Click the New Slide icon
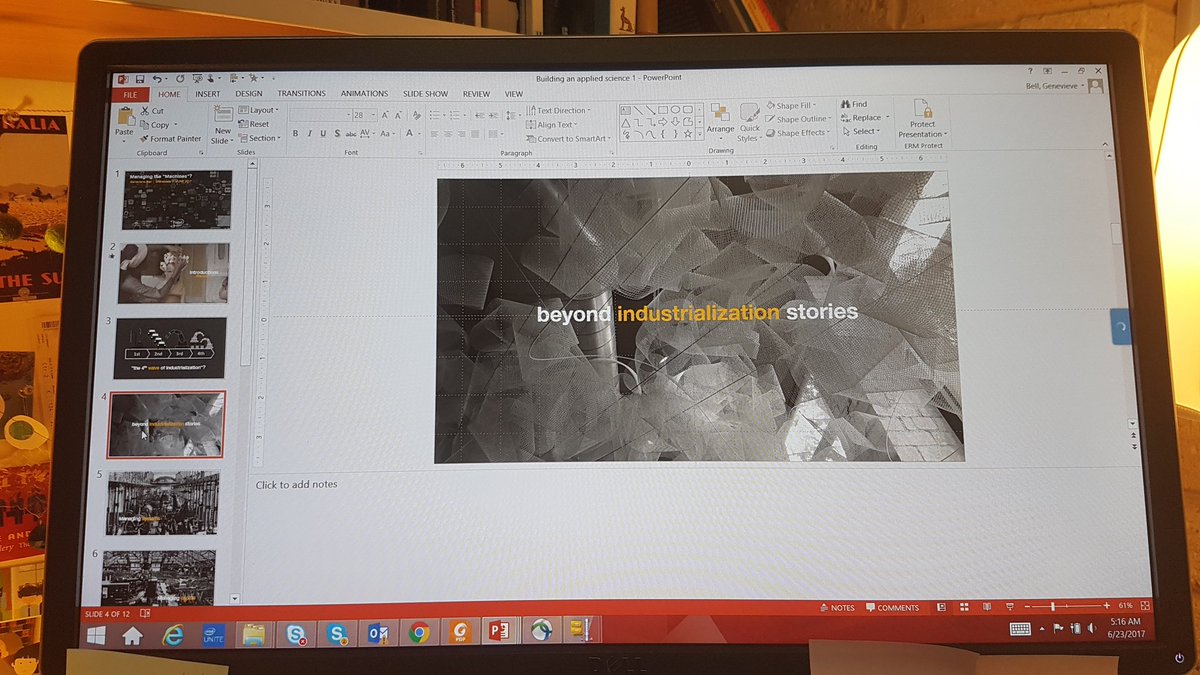 click(x=222, y=115)
